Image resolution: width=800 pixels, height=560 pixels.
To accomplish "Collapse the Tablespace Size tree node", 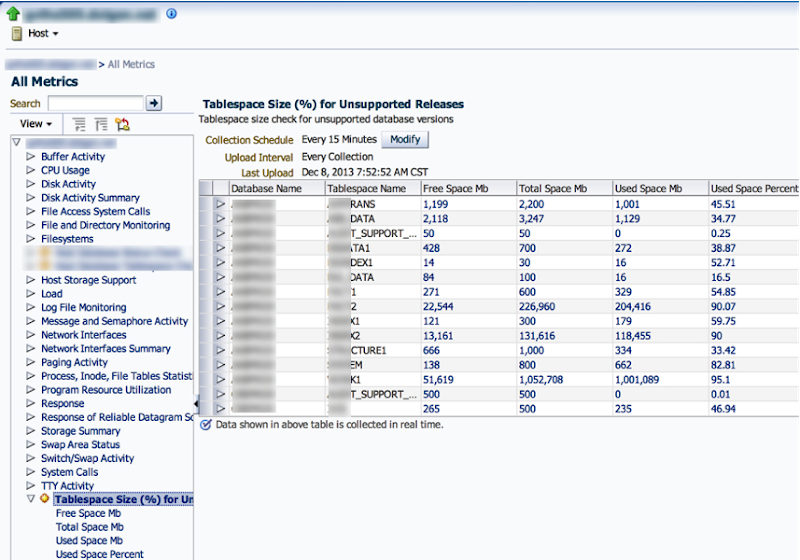I will 31,499.
